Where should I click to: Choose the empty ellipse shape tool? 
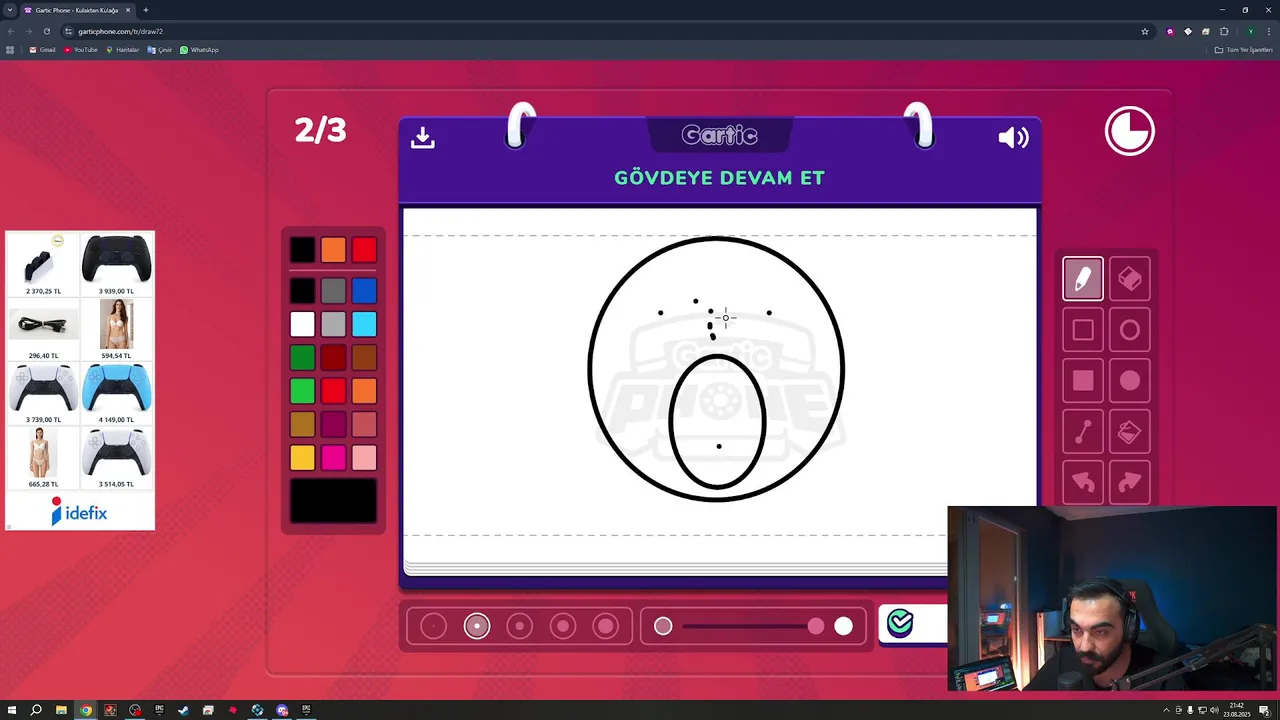click(x=1130, y=330)
